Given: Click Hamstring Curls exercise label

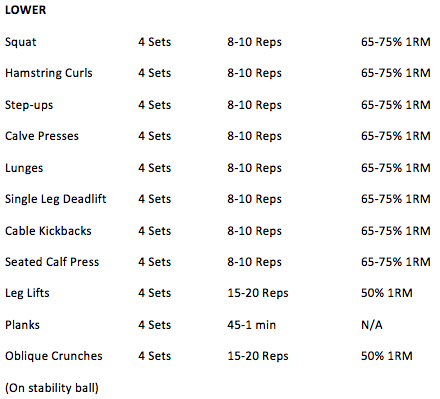Looking at the screenshot, I should click(49, 73).
